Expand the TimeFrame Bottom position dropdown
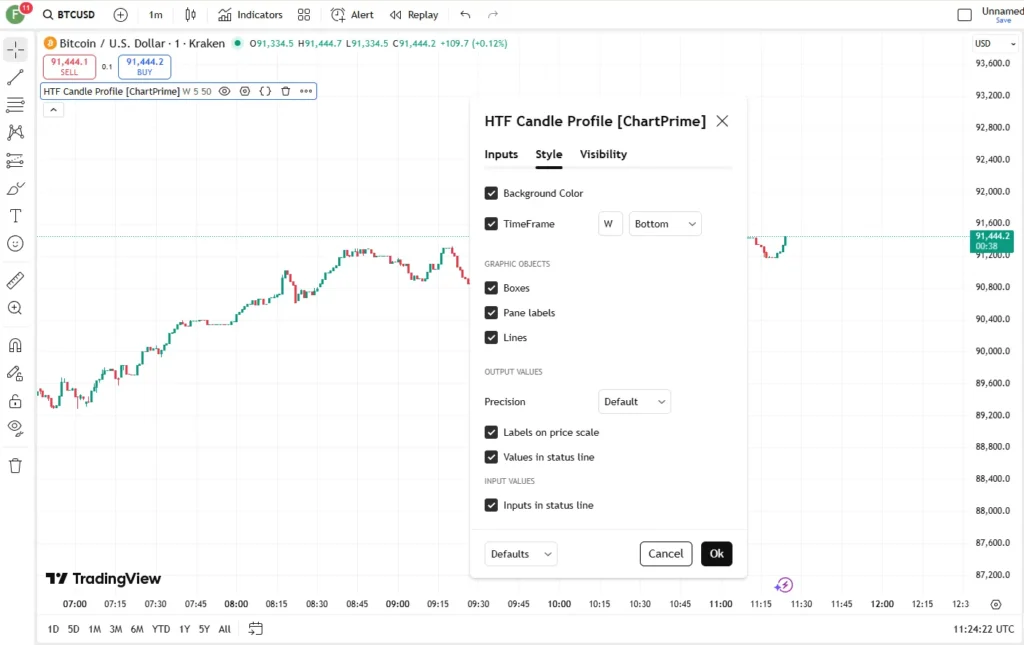 [665, 224]
